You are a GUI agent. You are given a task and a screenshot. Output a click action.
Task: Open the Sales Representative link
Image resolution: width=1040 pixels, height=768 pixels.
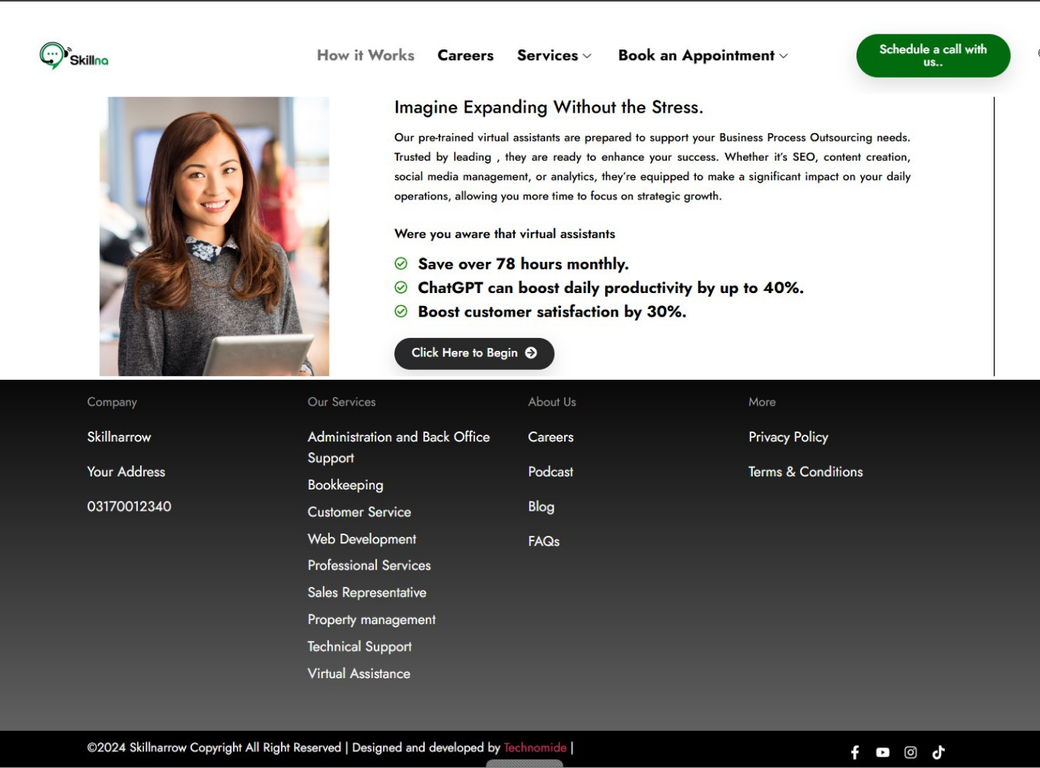pos(367,592)
